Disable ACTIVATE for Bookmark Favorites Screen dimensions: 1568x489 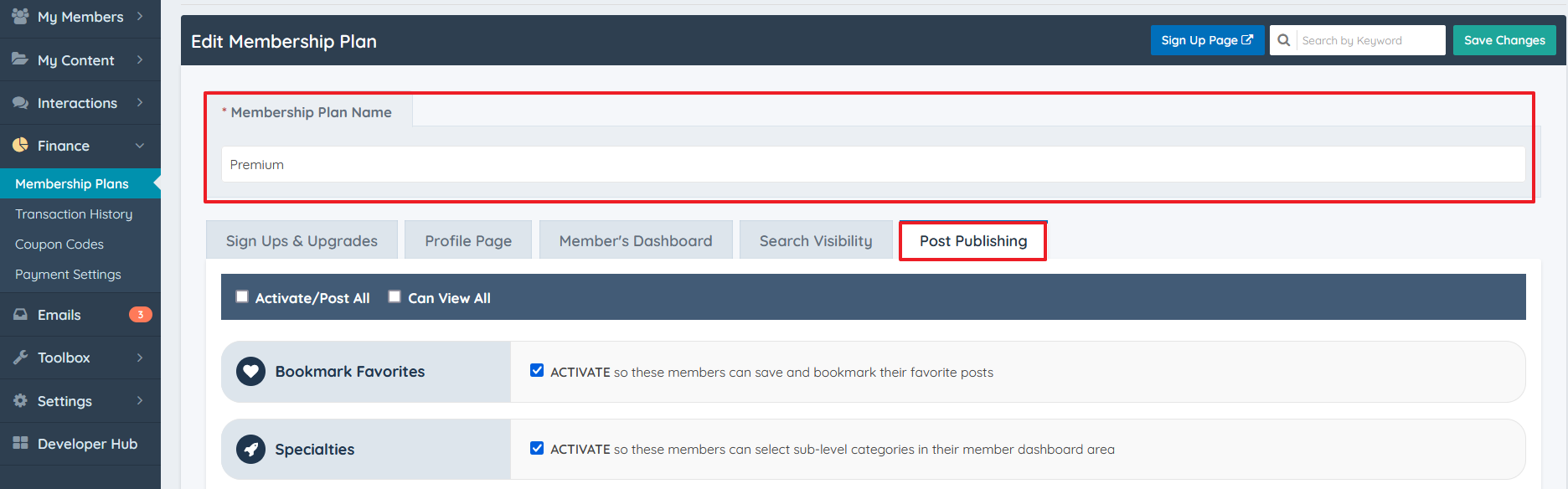[537, 369]
